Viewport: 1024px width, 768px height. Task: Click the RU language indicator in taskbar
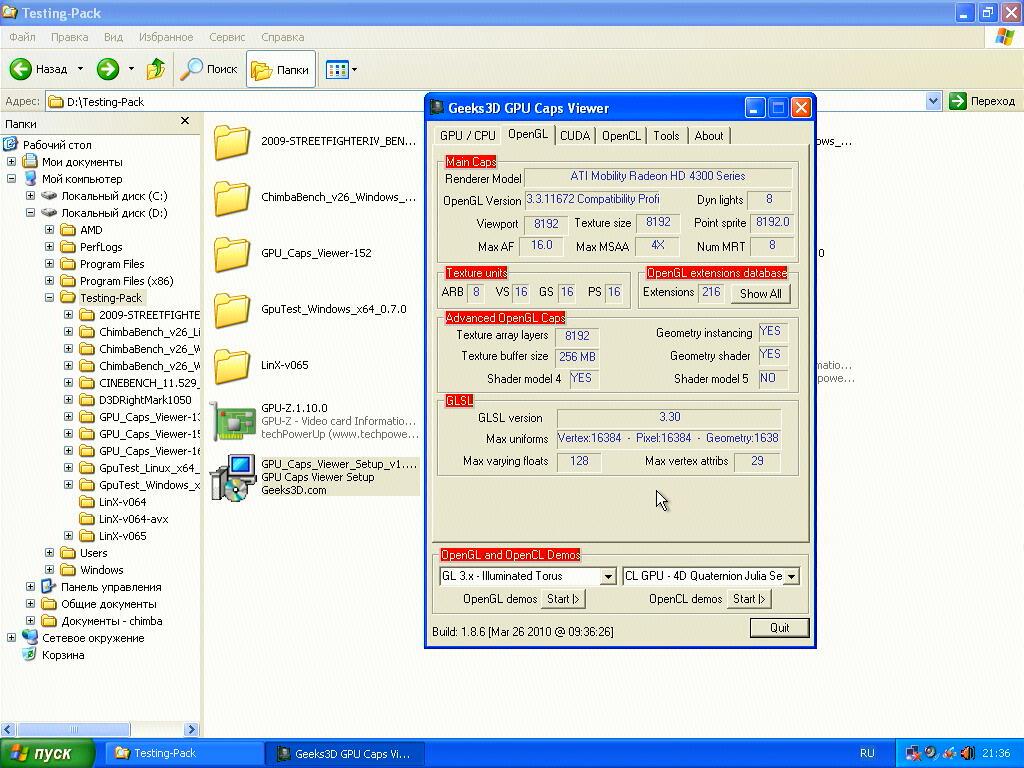click(867, 753)
